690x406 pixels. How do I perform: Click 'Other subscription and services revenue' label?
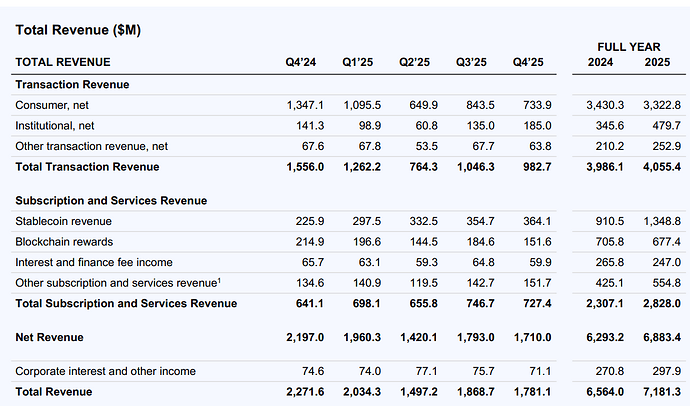pos(118,283)
